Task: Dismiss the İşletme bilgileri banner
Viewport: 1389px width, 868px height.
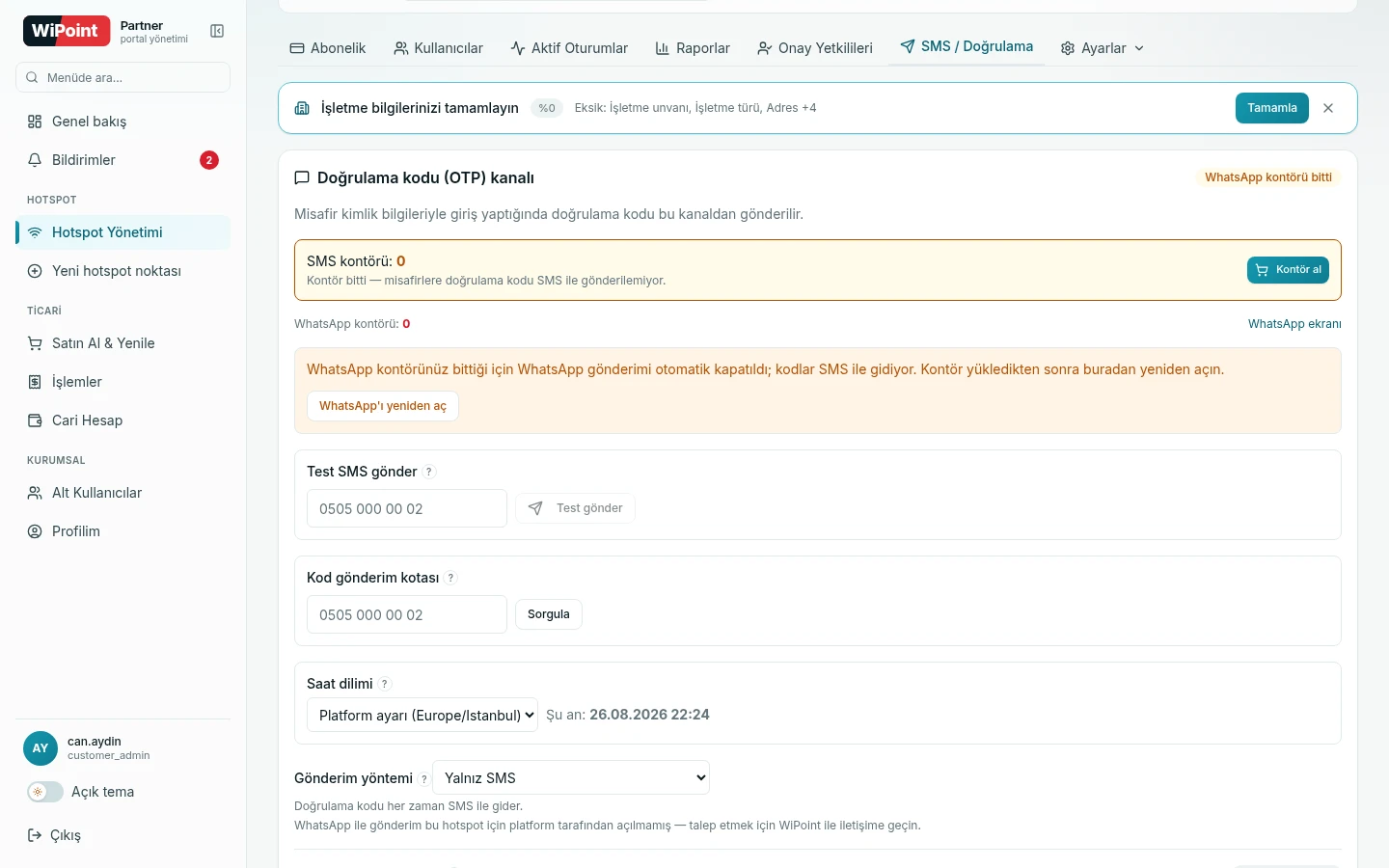Action: click(1328, 108)
